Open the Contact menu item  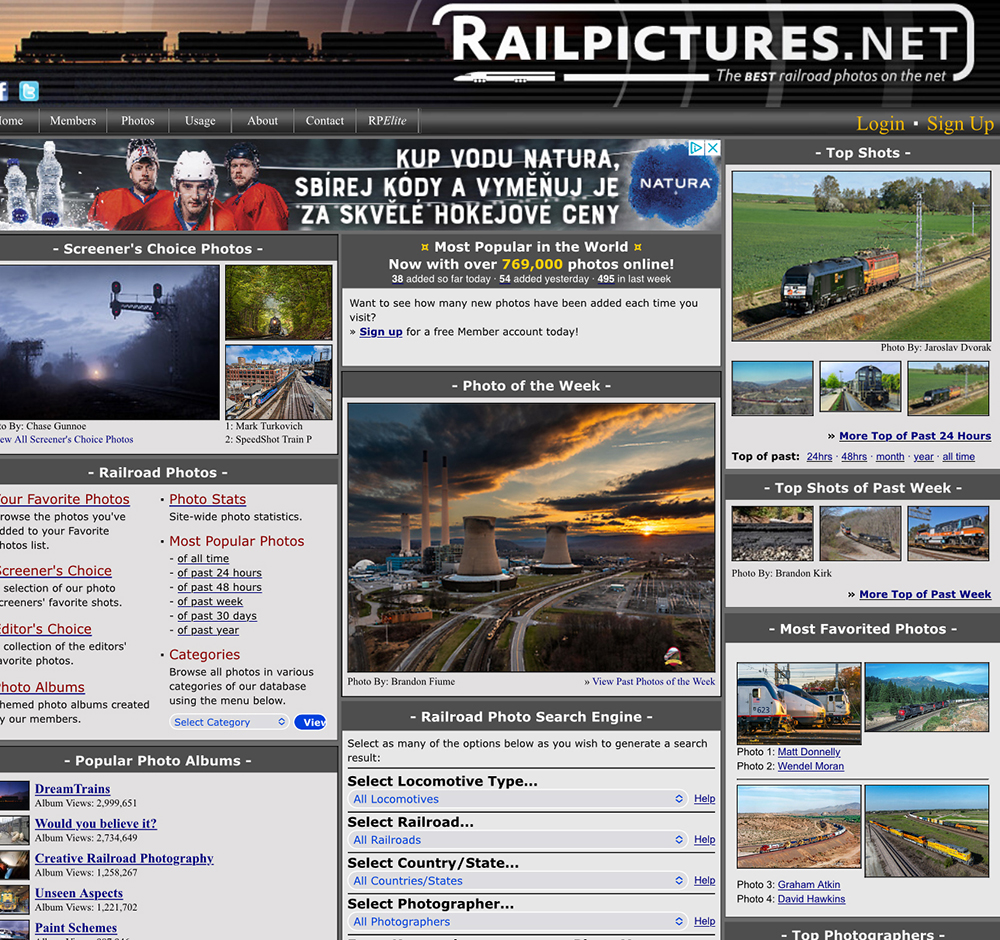[x=325, y=121]
